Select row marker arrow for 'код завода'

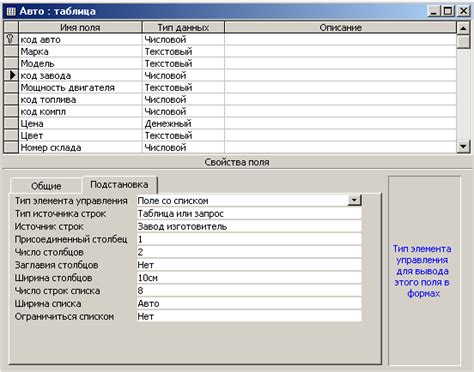12,75
